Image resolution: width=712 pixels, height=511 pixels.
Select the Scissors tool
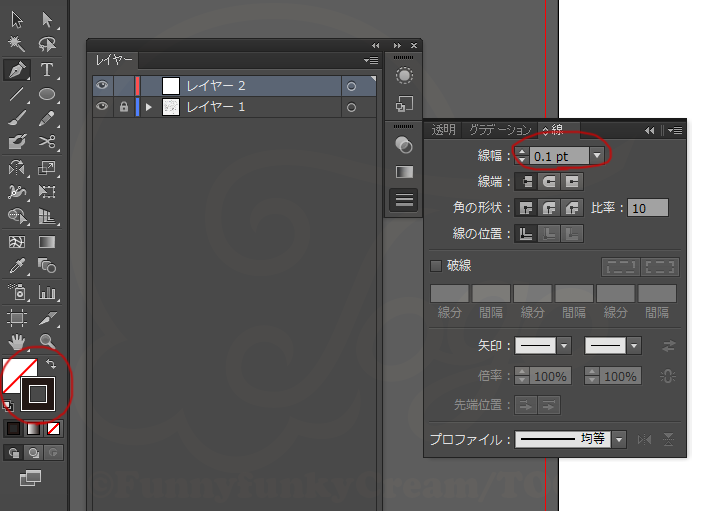tap(47, 142)
